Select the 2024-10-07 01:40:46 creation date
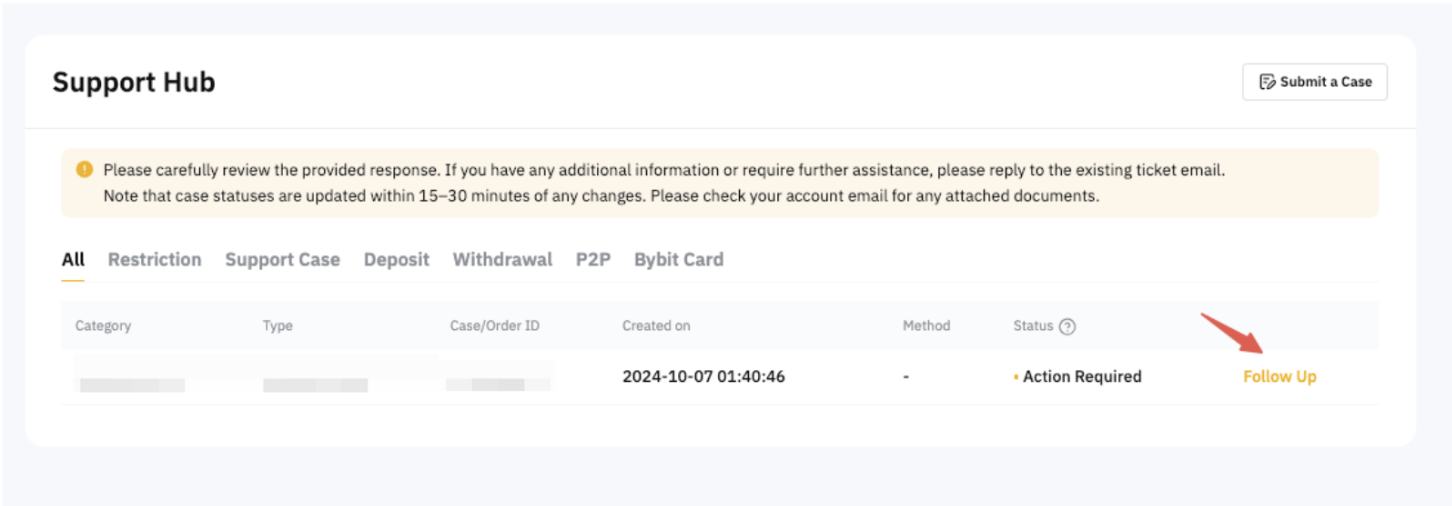 tap(703, 377)
